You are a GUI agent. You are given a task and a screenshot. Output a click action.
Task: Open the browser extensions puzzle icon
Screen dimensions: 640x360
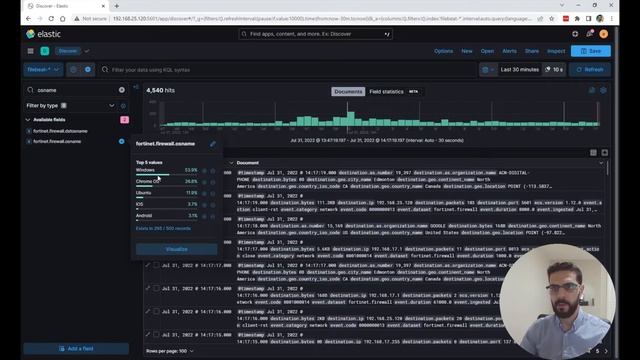point(577,19)
